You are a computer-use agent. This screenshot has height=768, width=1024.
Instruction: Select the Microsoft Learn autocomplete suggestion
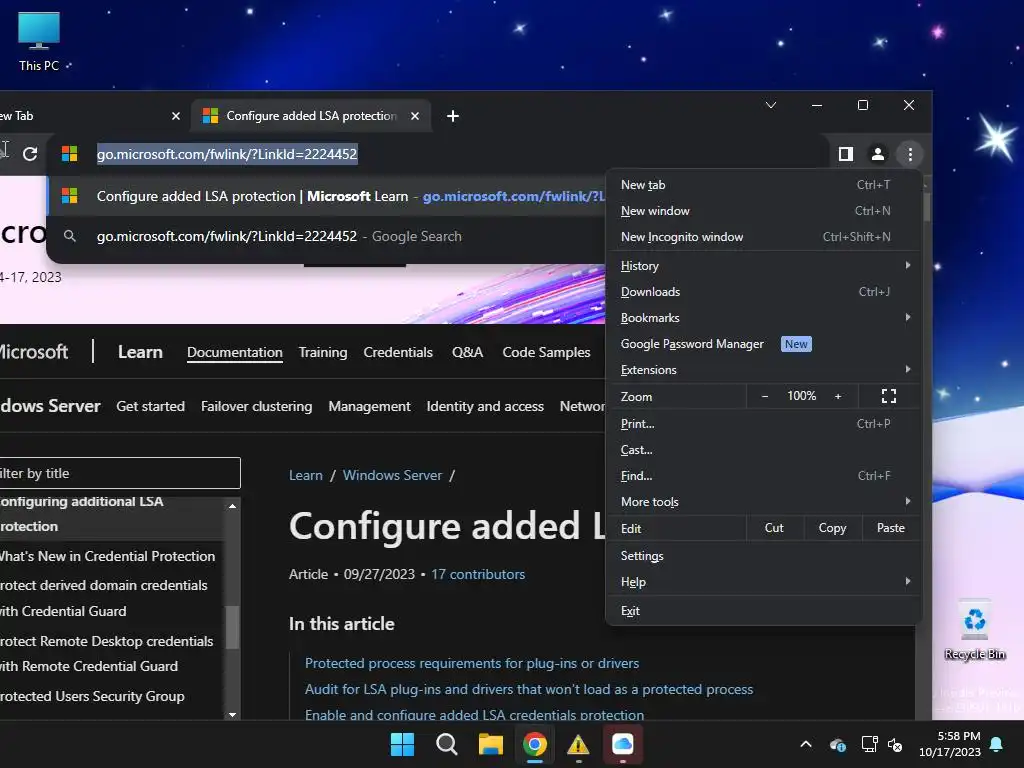coord(327,196)
